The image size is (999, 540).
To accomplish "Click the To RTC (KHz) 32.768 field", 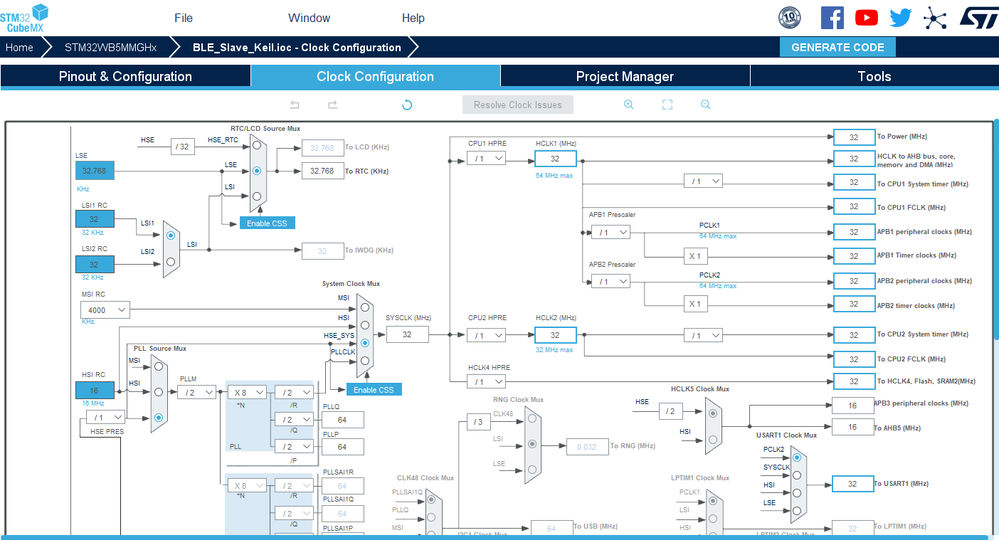I will pos(322,171).
